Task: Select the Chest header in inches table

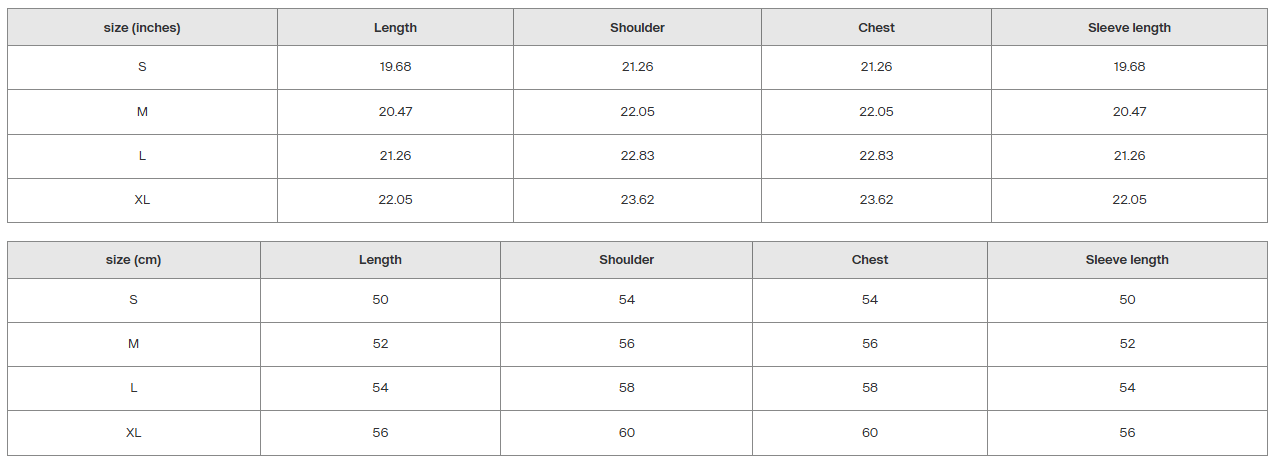Action: [x=876, y=28]
